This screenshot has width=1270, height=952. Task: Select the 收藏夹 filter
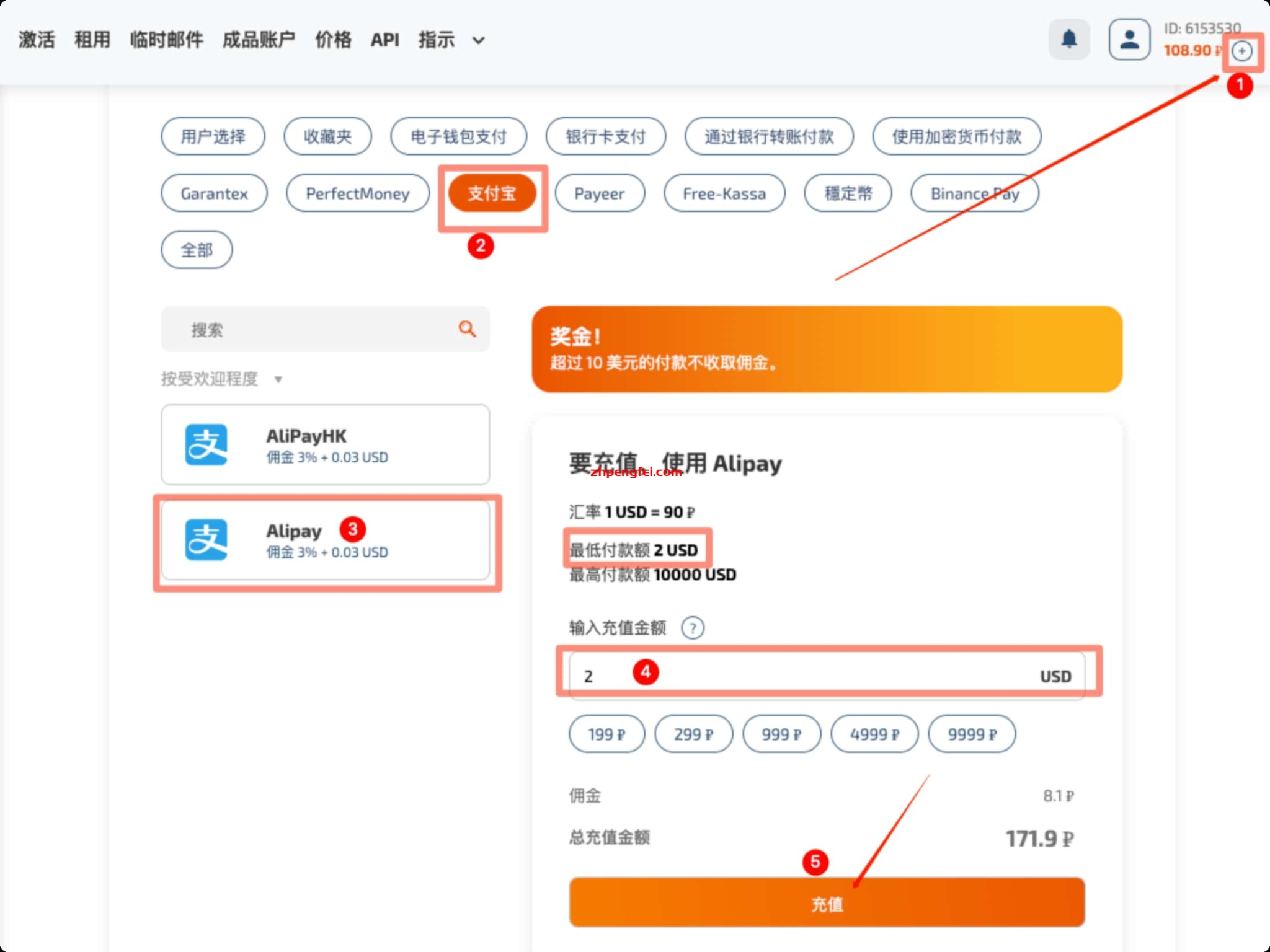(x=327, y=136)
